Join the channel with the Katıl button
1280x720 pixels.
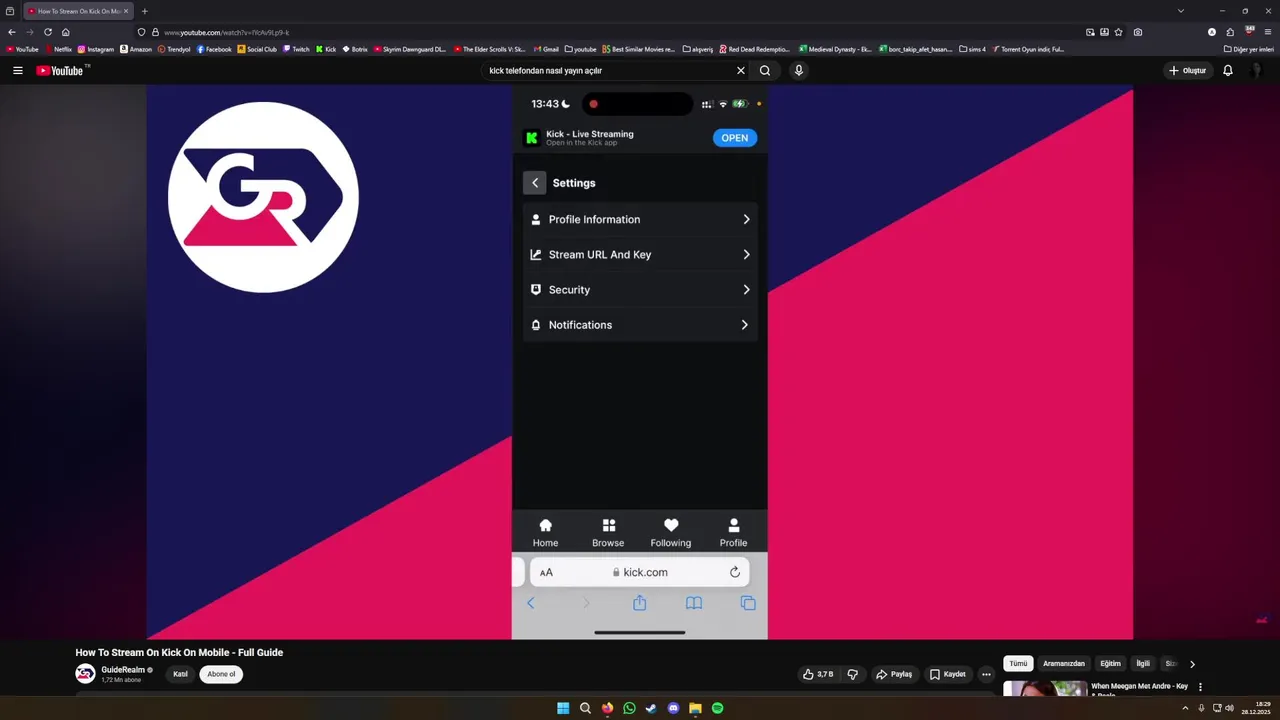click(180, 674)
